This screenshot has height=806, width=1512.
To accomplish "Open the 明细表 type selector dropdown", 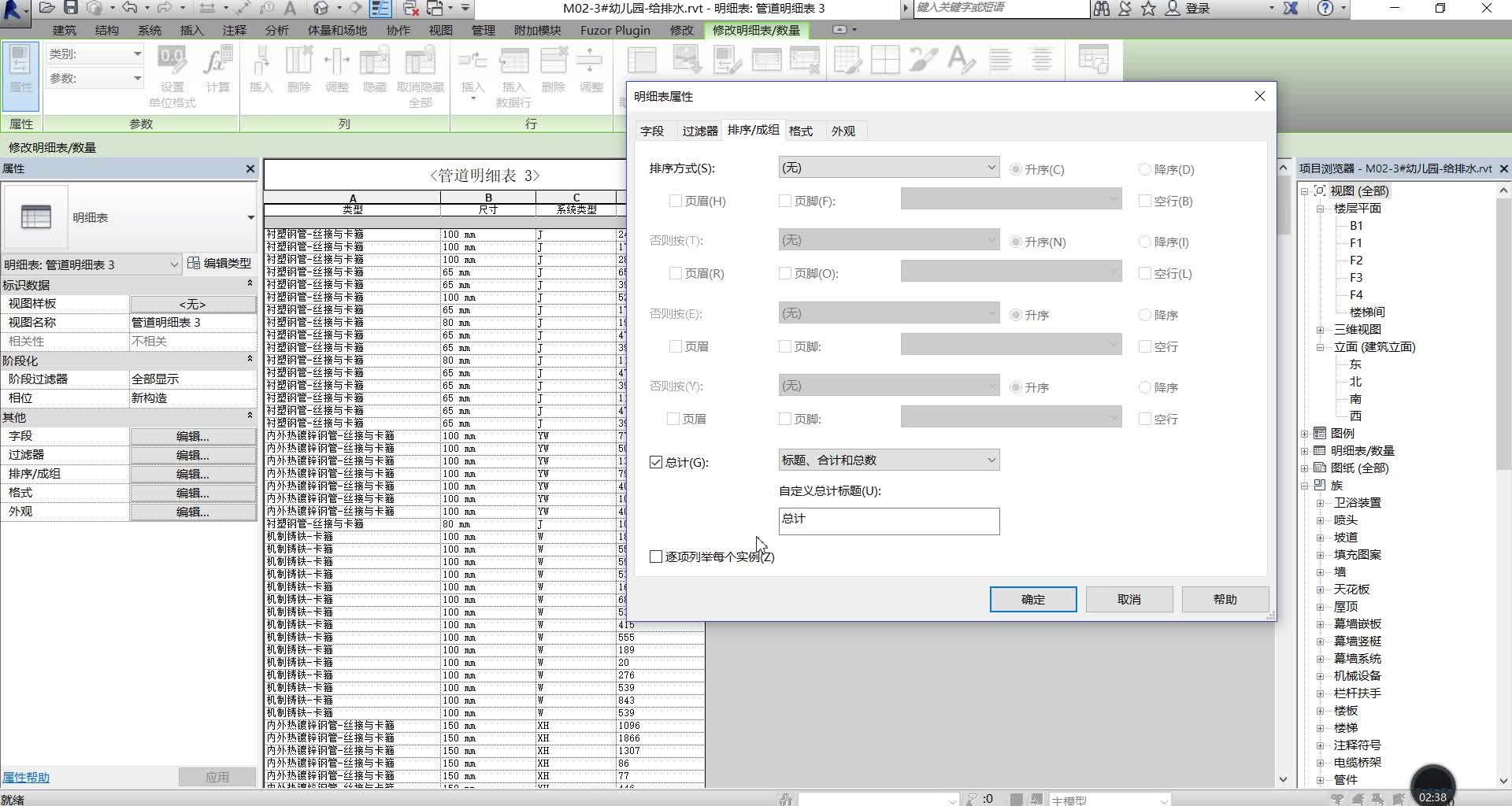I will pyautogui.click(x=130, y=217).
